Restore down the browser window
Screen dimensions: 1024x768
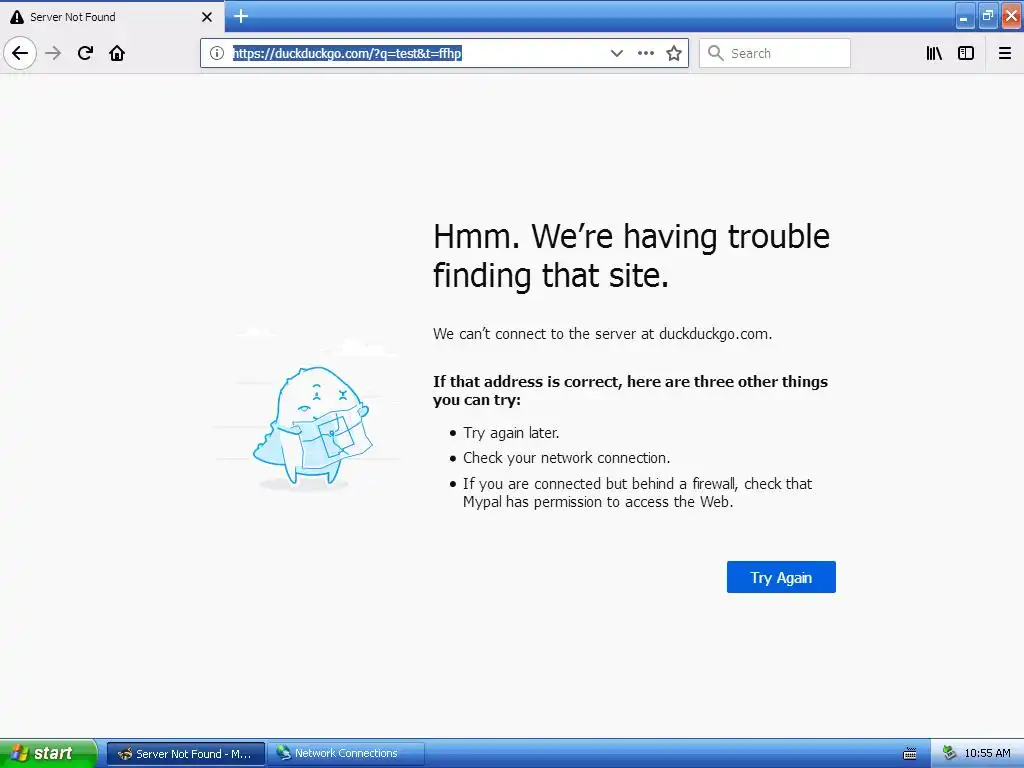click(x=988, y=16)
